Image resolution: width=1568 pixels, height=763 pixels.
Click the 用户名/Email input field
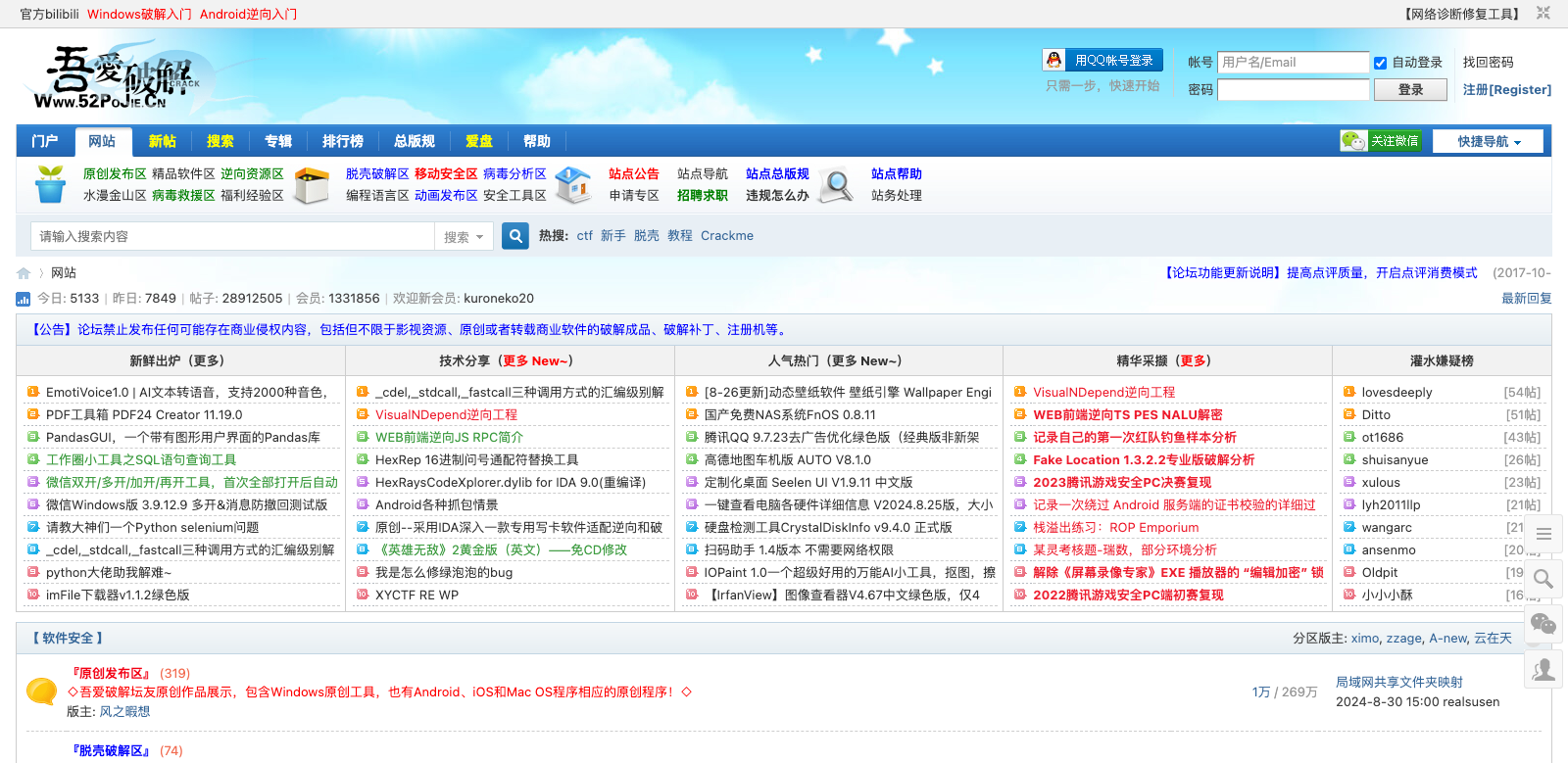point(1292,63)
